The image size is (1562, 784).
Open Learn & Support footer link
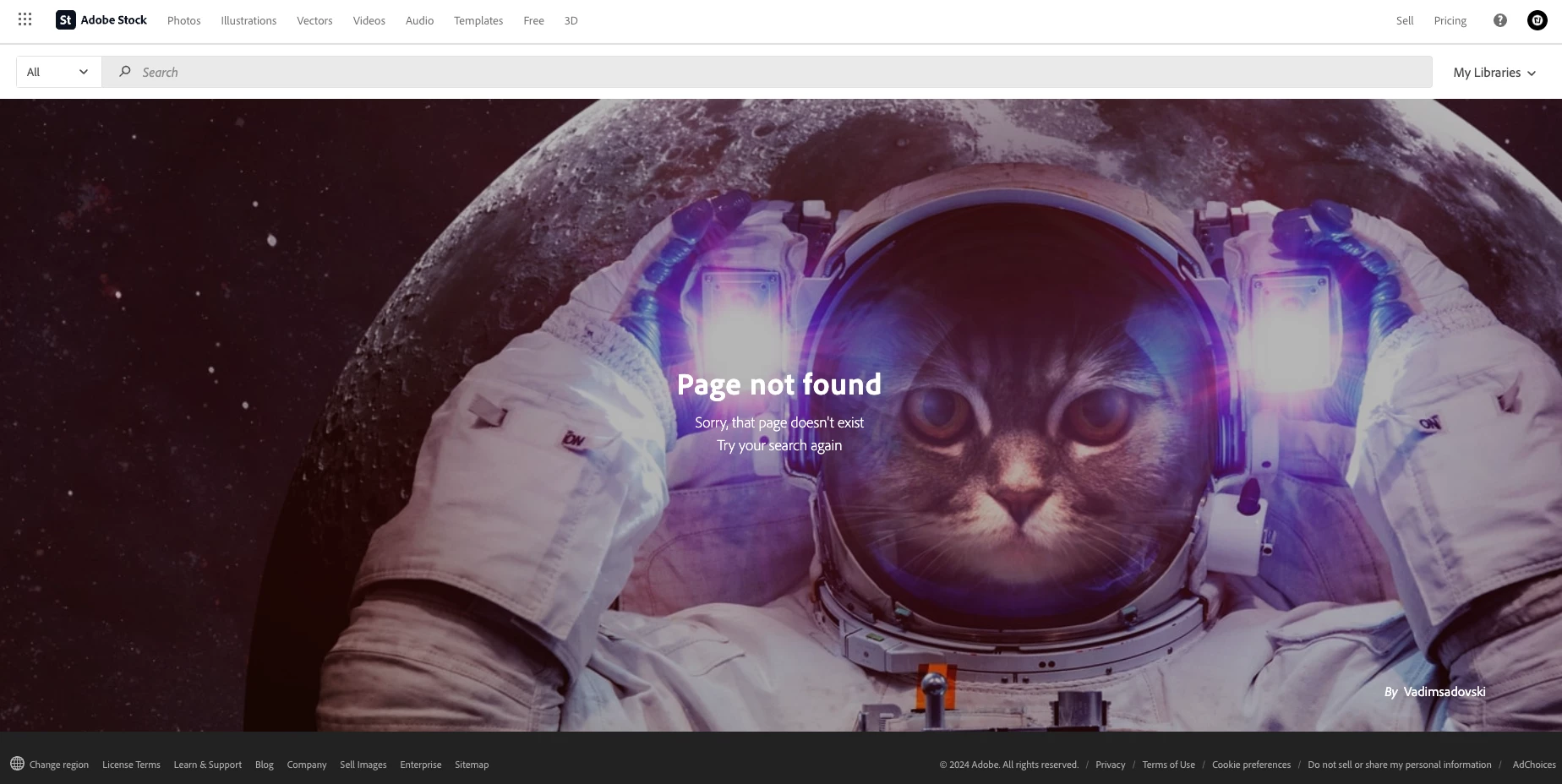pyautogui.click(x=208, y=765)
